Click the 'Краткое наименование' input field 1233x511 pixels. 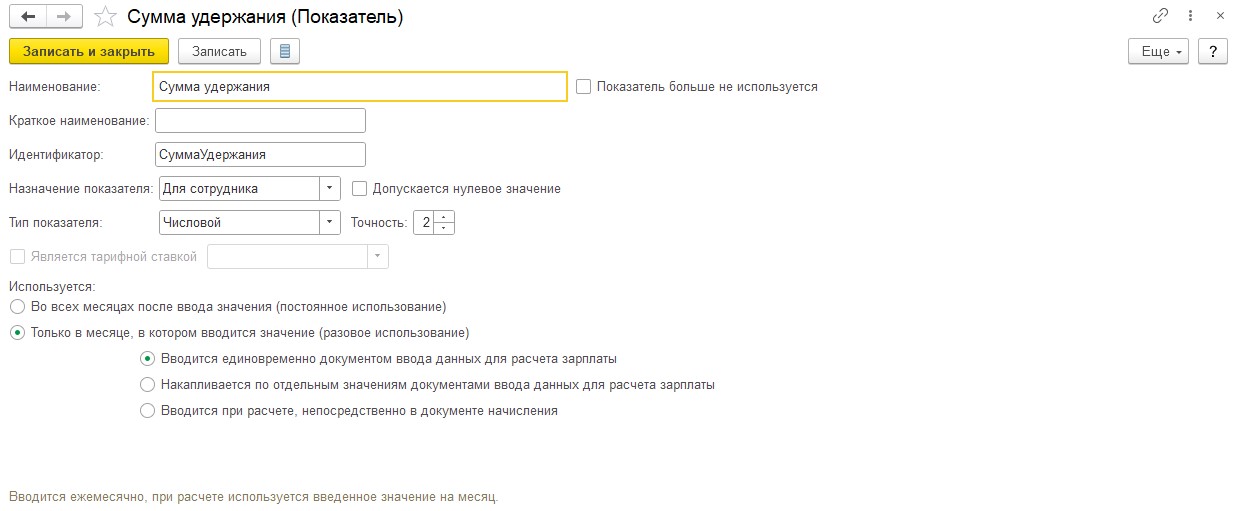coord(260,121)
